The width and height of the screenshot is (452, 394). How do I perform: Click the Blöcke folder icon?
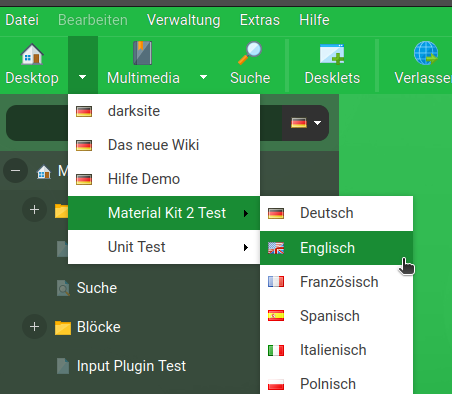coord(63,327)
